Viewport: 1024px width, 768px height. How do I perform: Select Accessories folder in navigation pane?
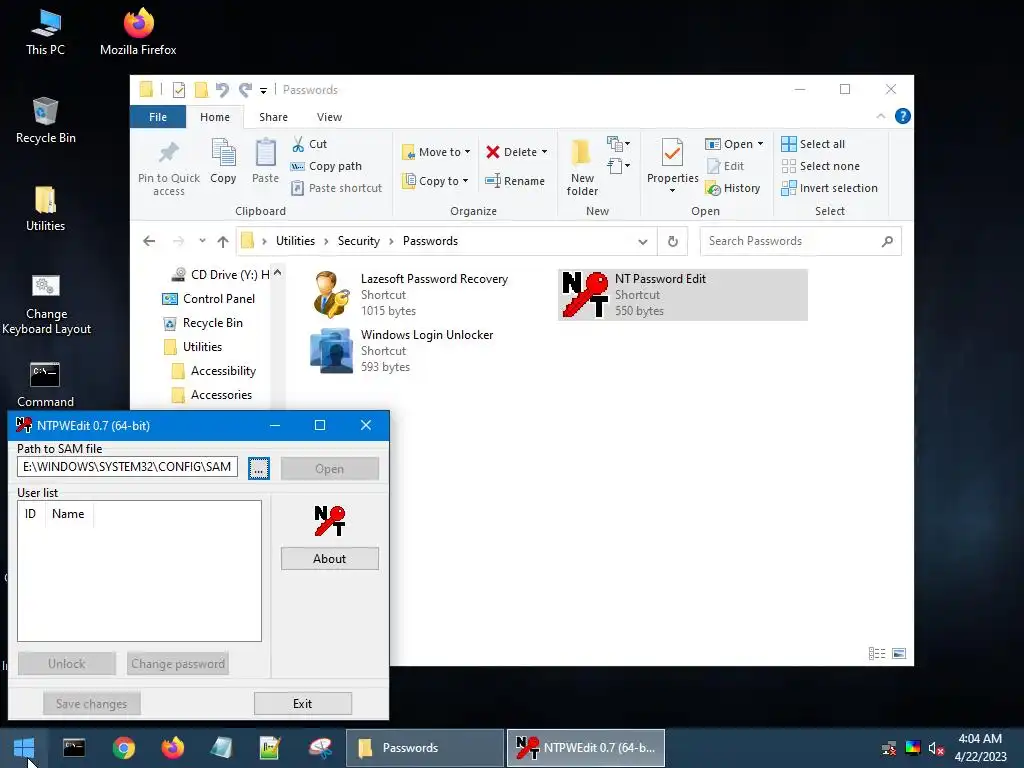(x=212, y=395)
